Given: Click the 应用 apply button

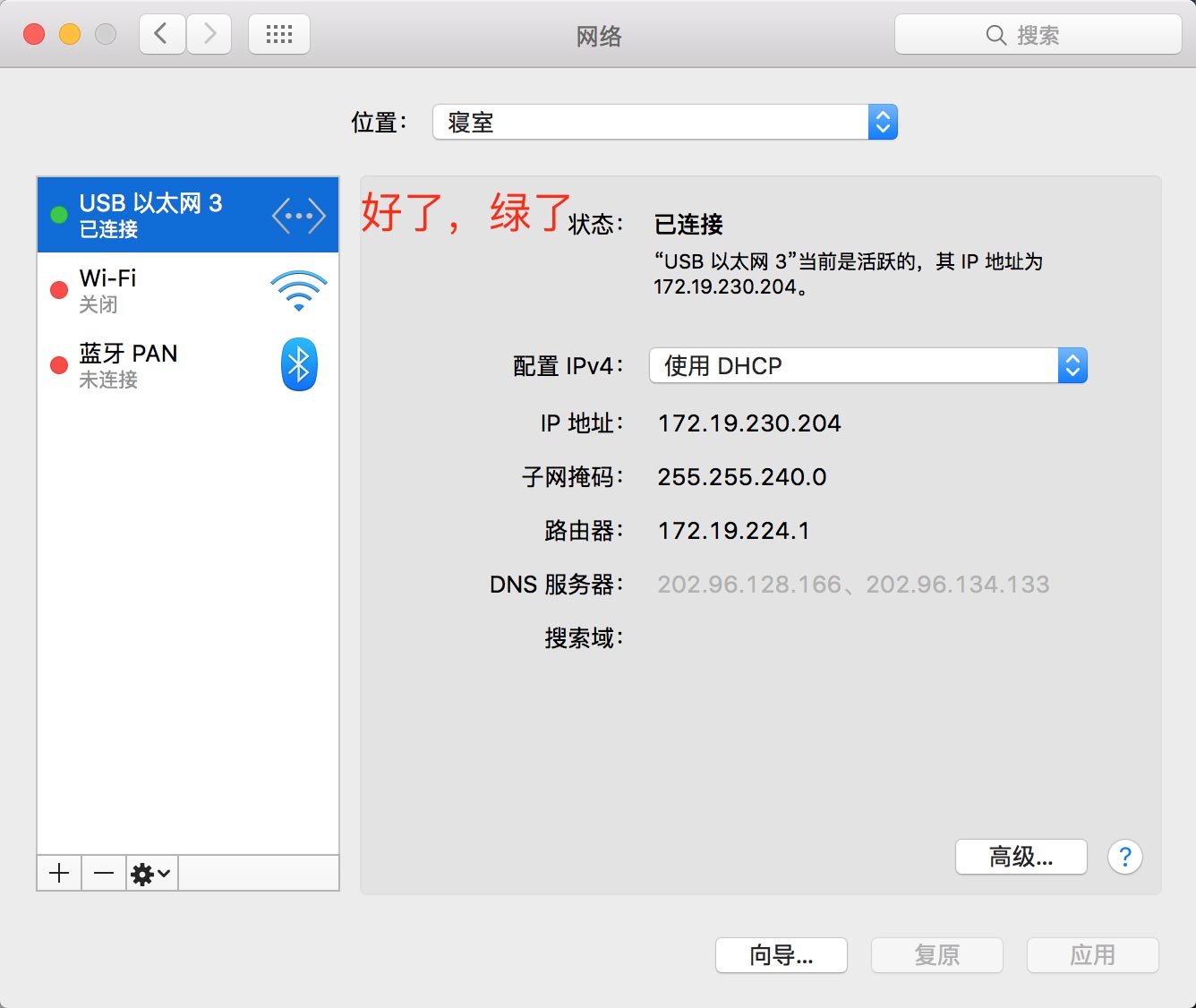Looking at the screenshot, I should [1093, 955].
